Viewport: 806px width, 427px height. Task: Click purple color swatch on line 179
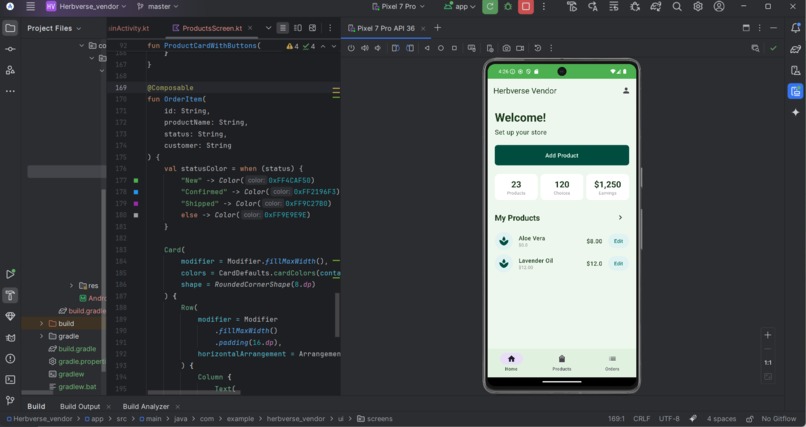click(x=136, y=203)
